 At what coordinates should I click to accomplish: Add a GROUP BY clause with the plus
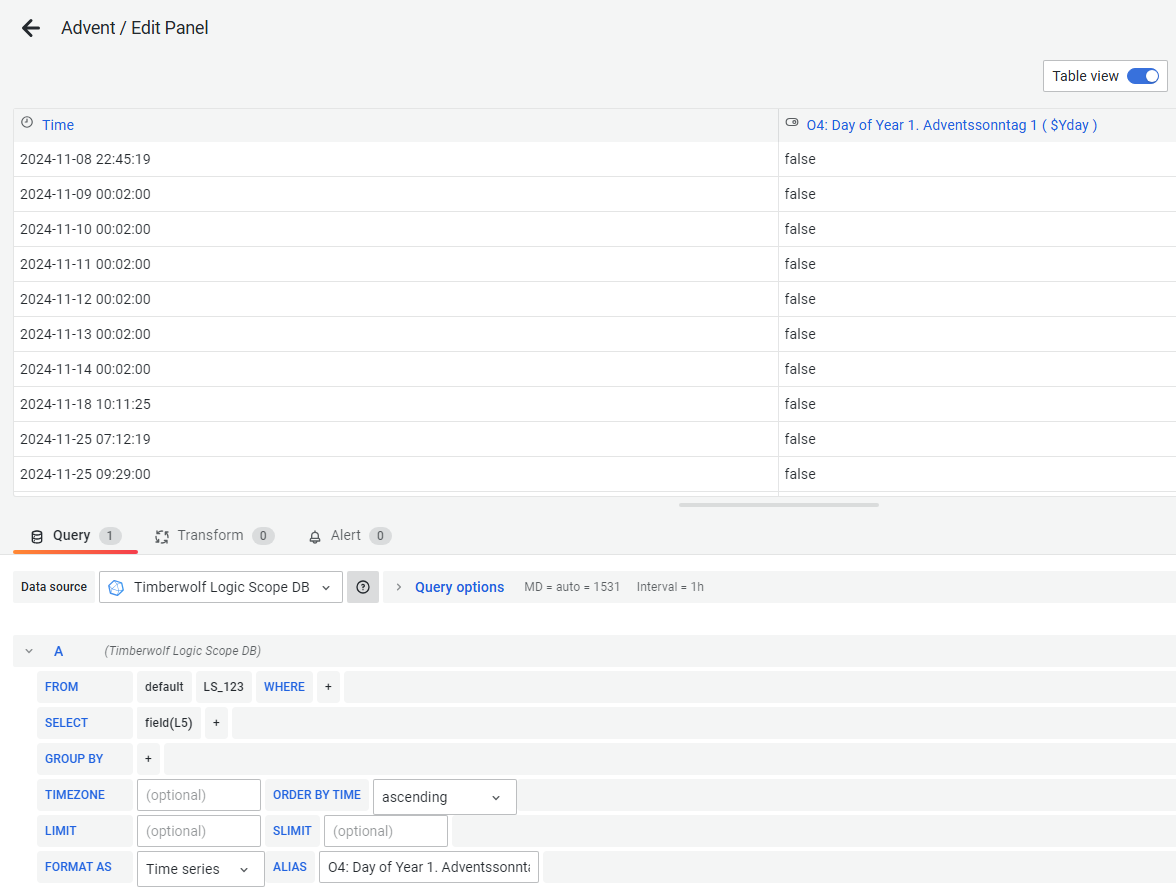148,759
